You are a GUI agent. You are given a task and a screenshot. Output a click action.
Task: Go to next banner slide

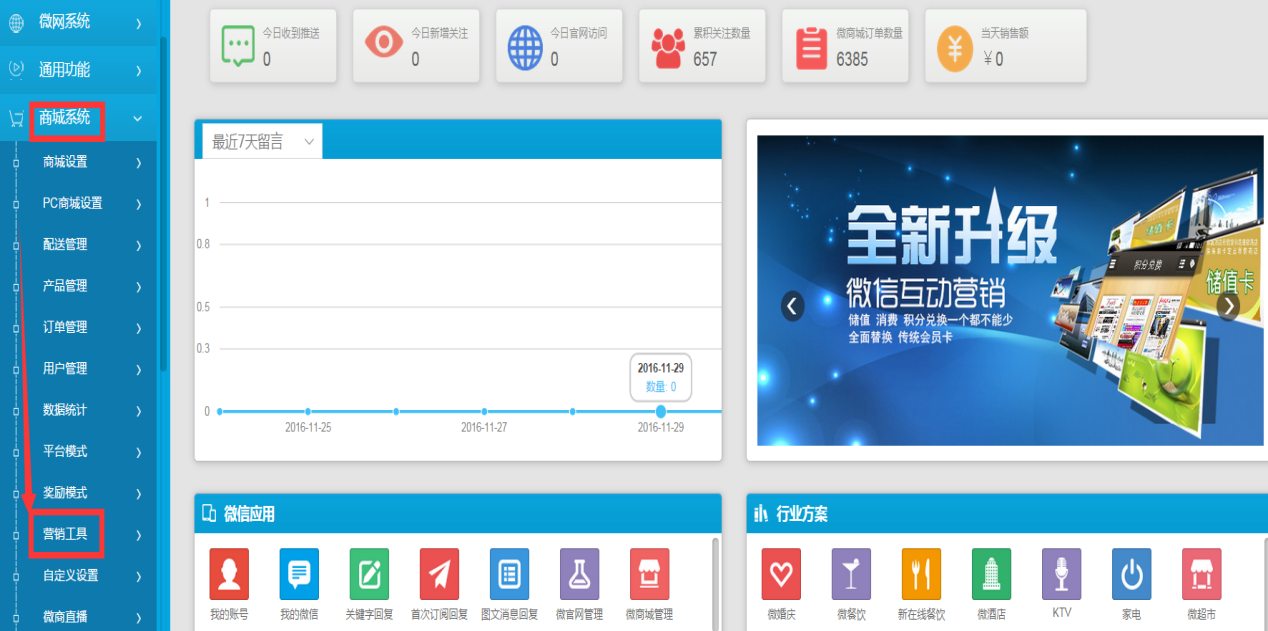click(x=1227, y=306)
